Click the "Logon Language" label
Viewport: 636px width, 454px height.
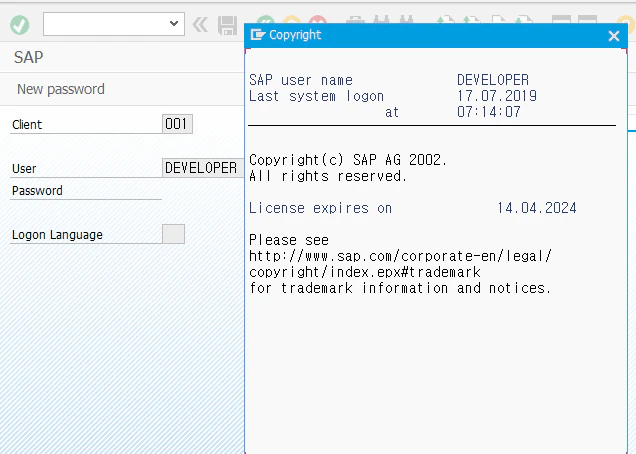click(x=57, y=235)
